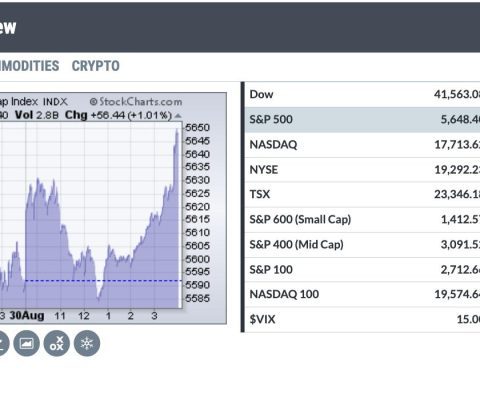
Task: Open the Point & Figure (OX) chart icon
Action: pyautogui.click(x=57, y=343)
